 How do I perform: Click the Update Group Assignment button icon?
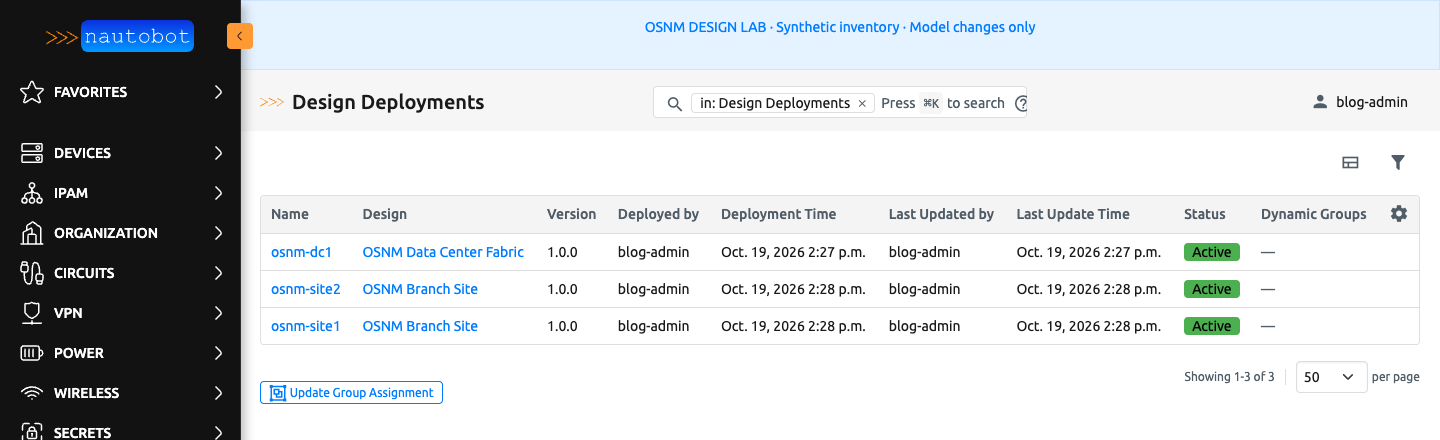pos(278,393)
